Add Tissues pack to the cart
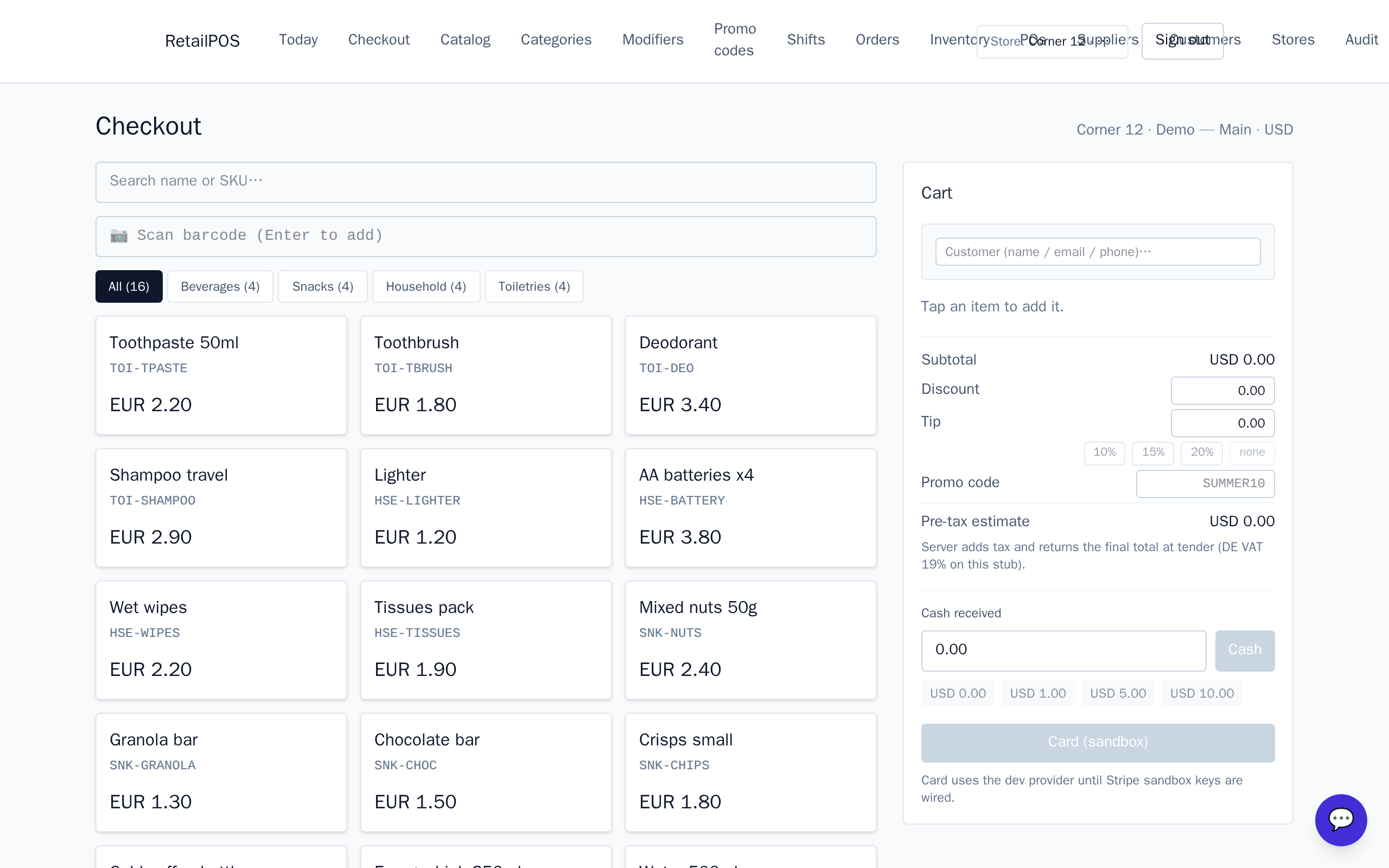The height and width of the screenshot is (868, 1389). pyautogui.click(x=486, y=640)
